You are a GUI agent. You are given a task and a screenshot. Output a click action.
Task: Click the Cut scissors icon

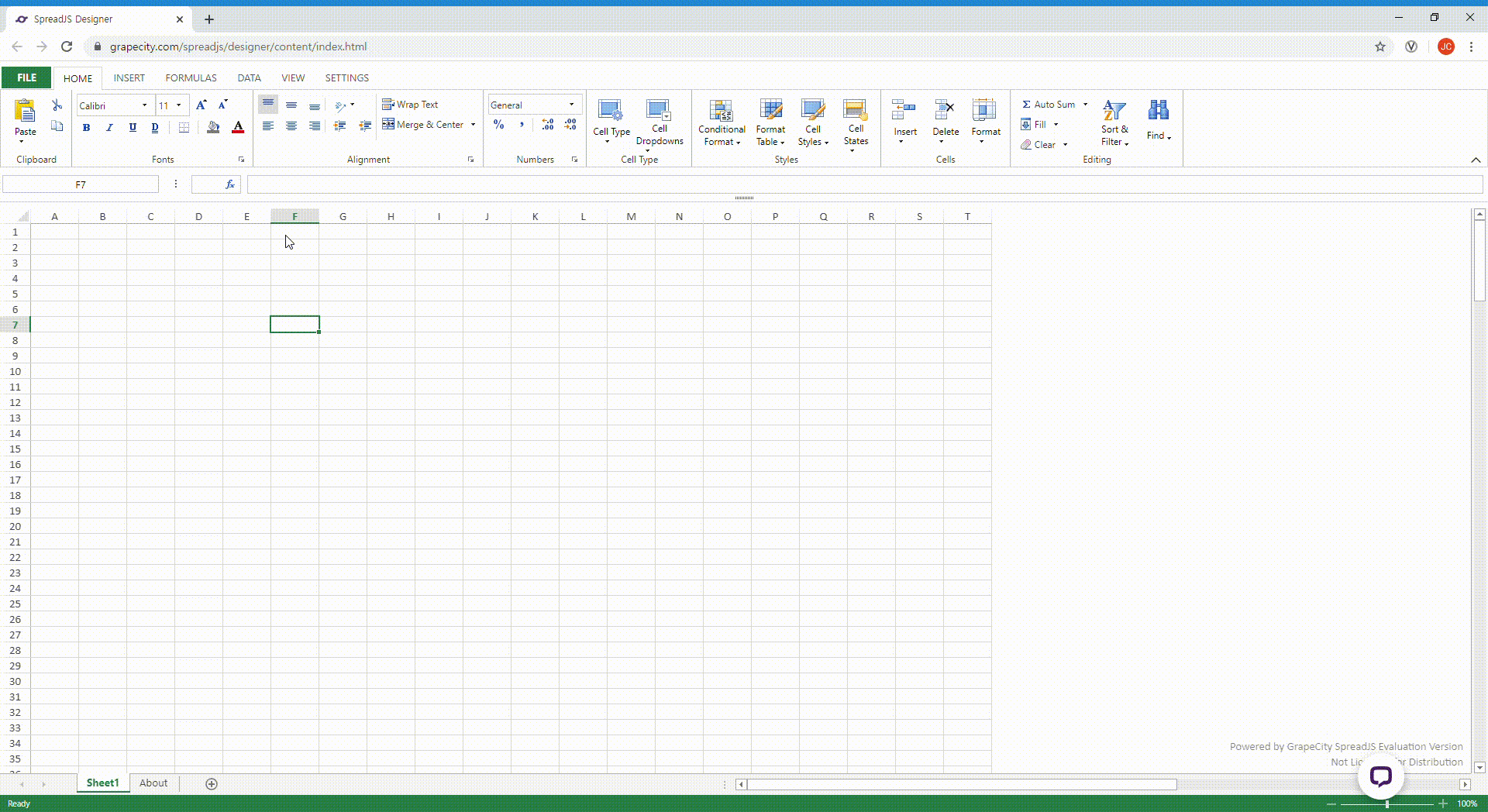(x=57, y=105)
